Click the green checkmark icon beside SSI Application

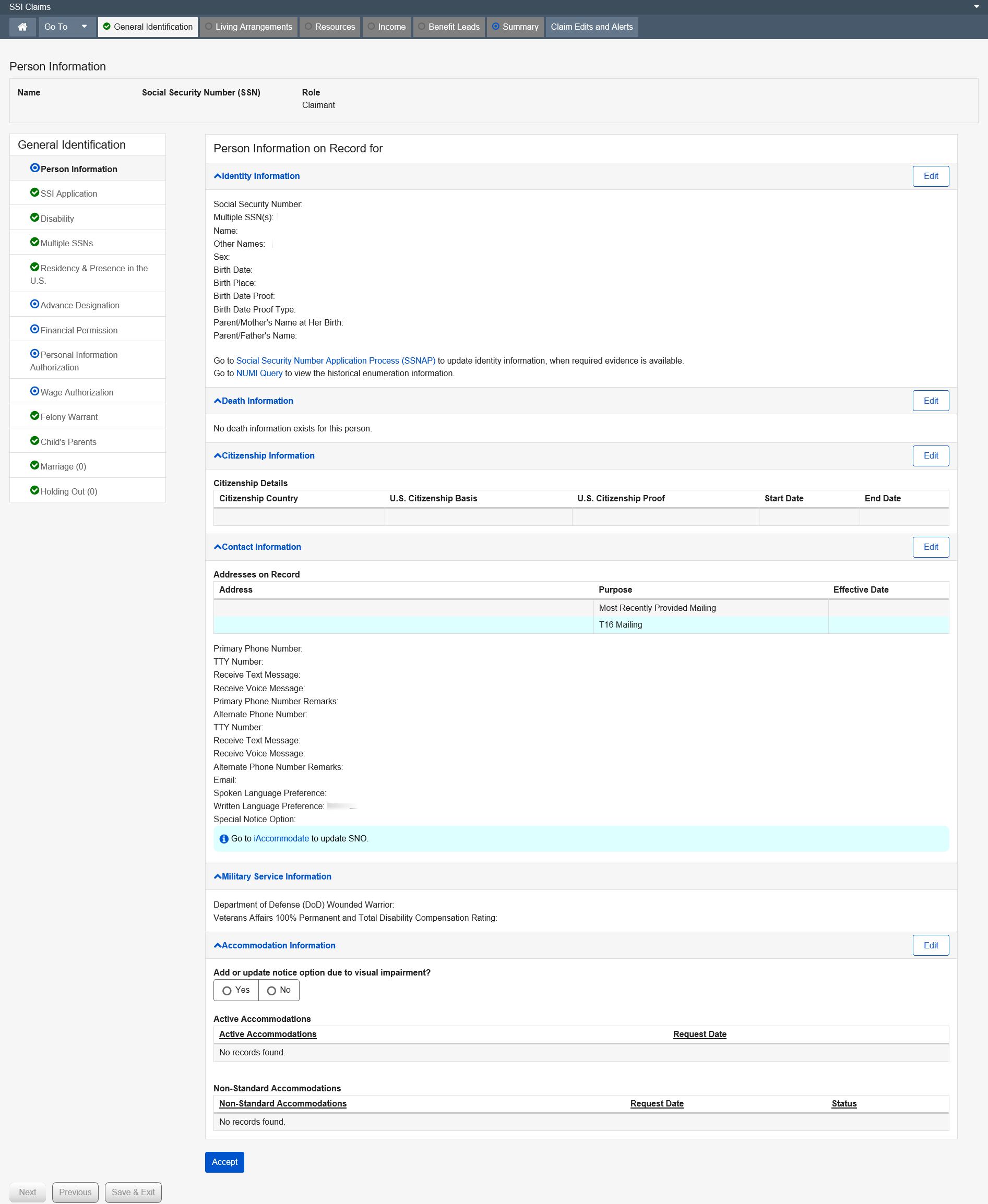[x=35, y=193]
